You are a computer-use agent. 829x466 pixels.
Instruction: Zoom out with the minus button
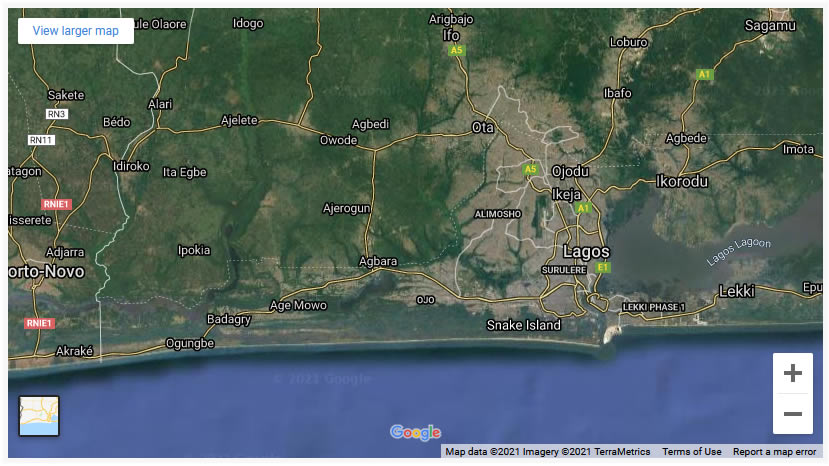coord(792,413)
